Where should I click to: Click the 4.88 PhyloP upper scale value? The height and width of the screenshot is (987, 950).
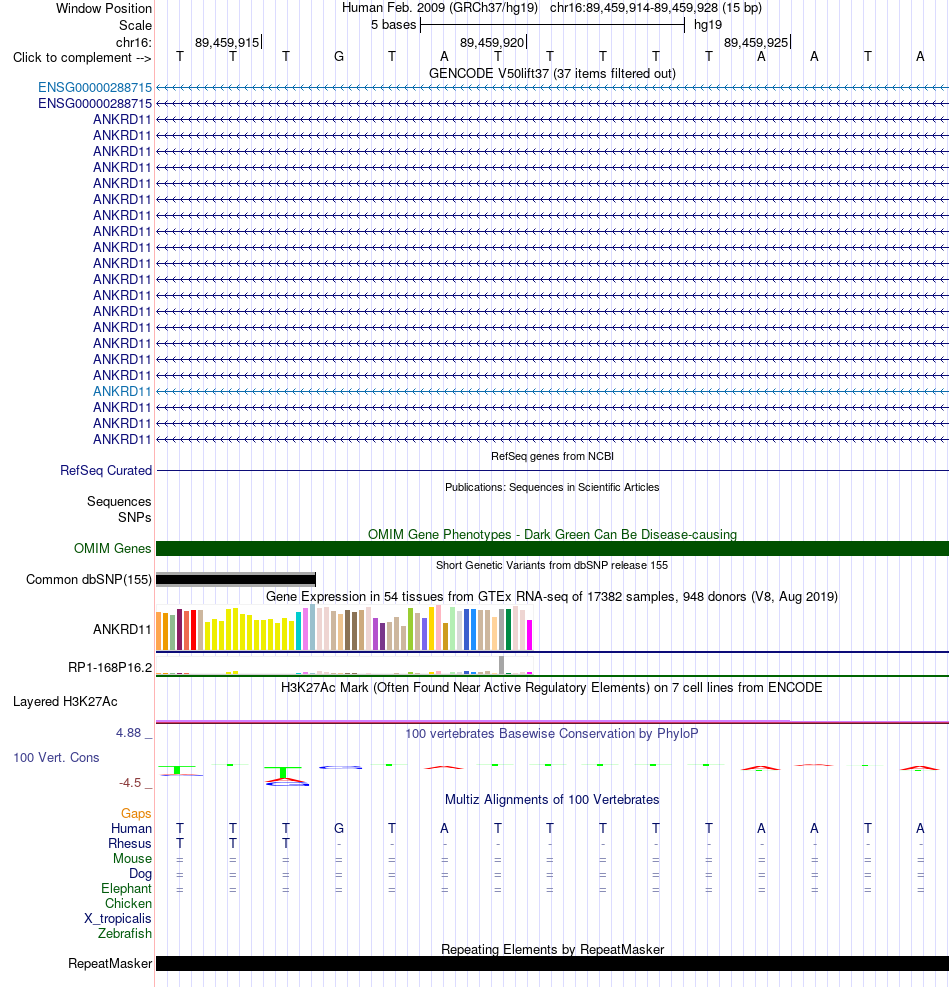(128, 733)
